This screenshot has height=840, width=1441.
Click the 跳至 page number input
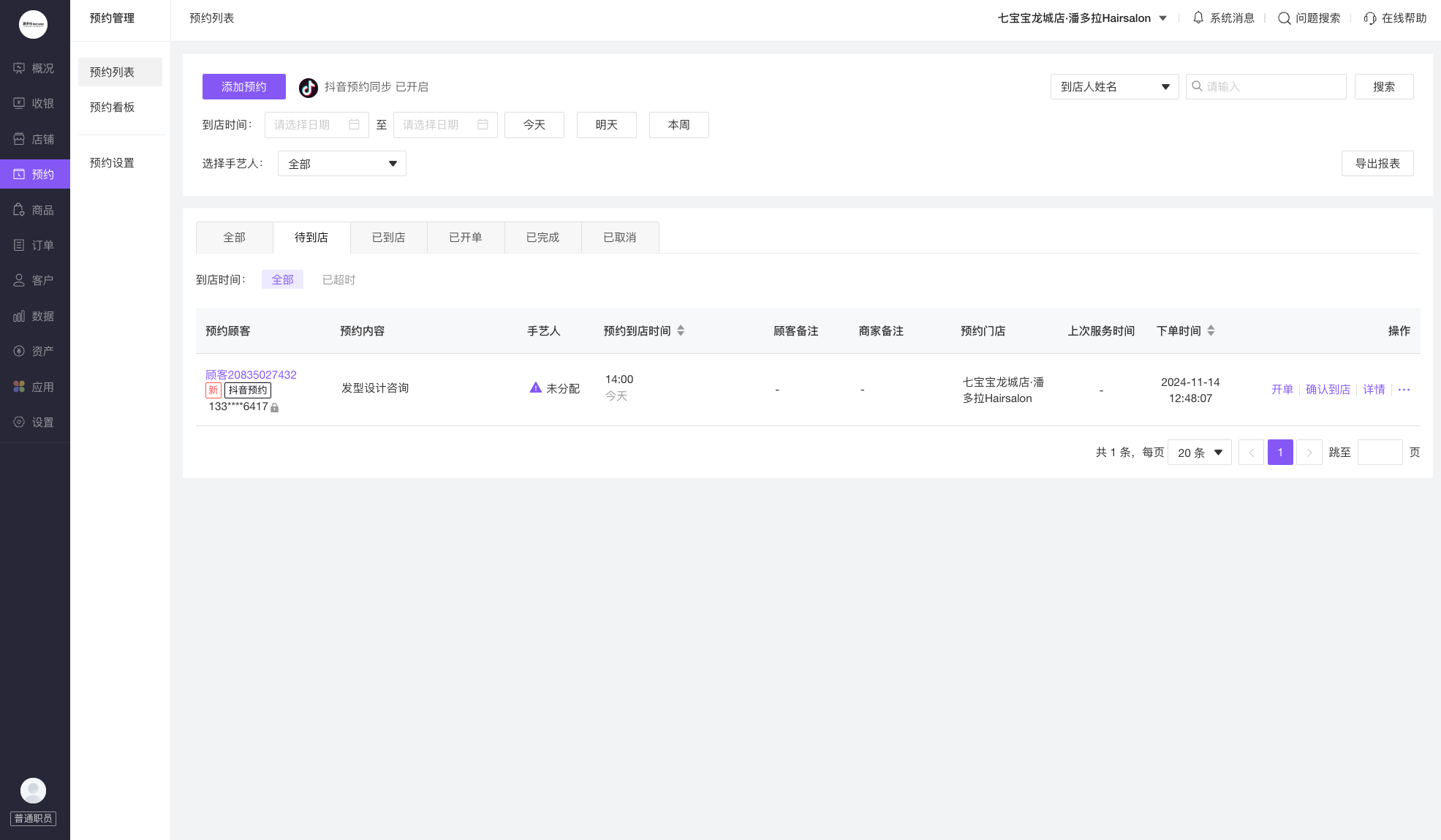pyautogui.click(x=1380, y=453)
